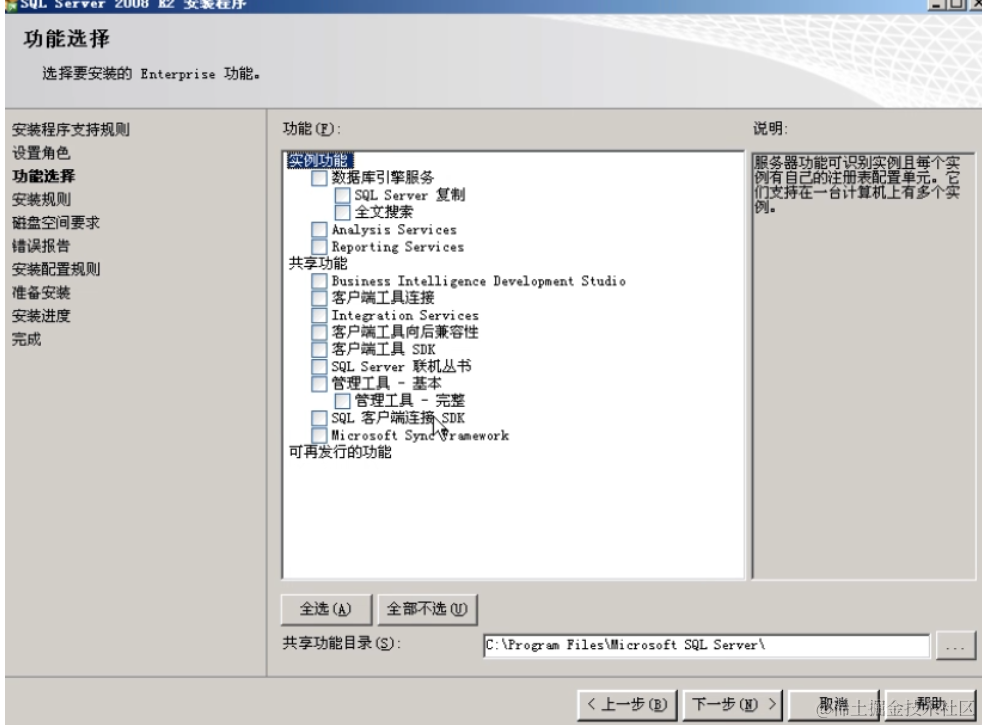Select 安装规则 step in sidebar
The height and width of the screenshot is (725, 982).
(x=41, y=200)
